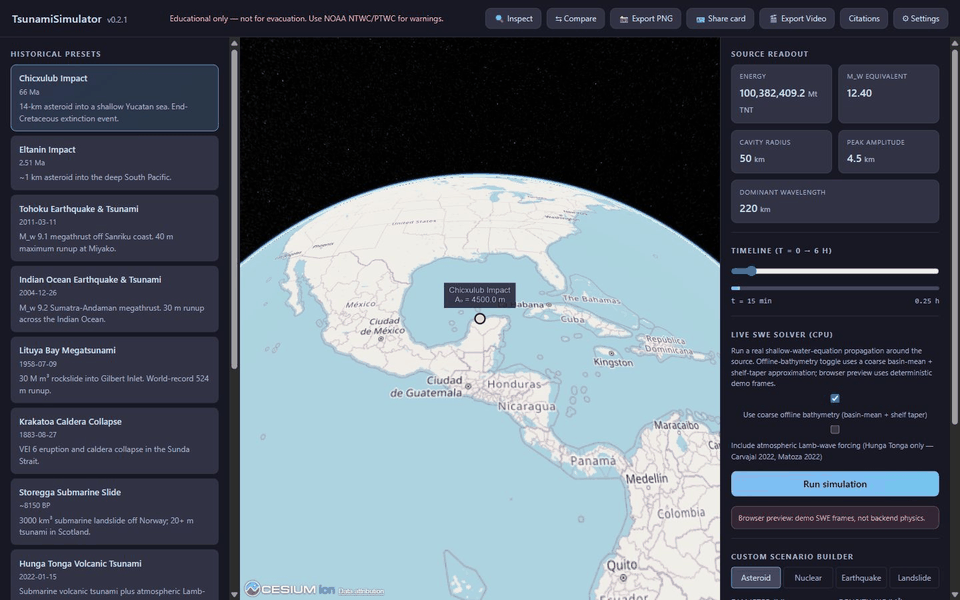Click the Custom Scenario Builder heading

(792, 557)
